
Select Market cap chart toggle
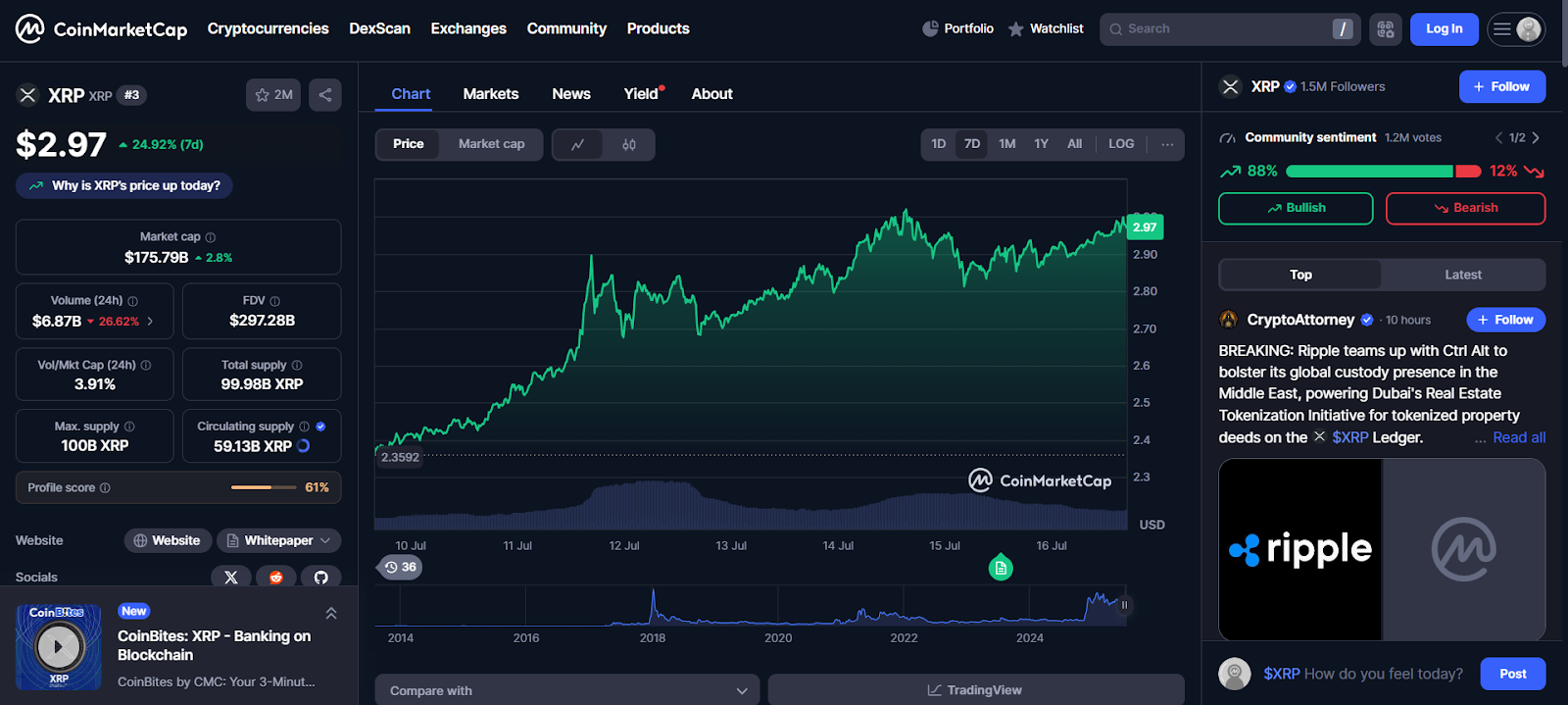click(x=492, y=144)
